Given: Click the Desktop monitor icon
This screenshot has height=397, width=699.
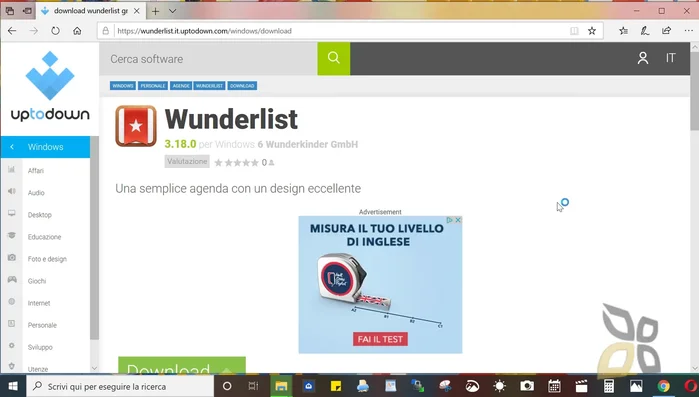Looking at the screenshot, I should [x=12, y=213].
